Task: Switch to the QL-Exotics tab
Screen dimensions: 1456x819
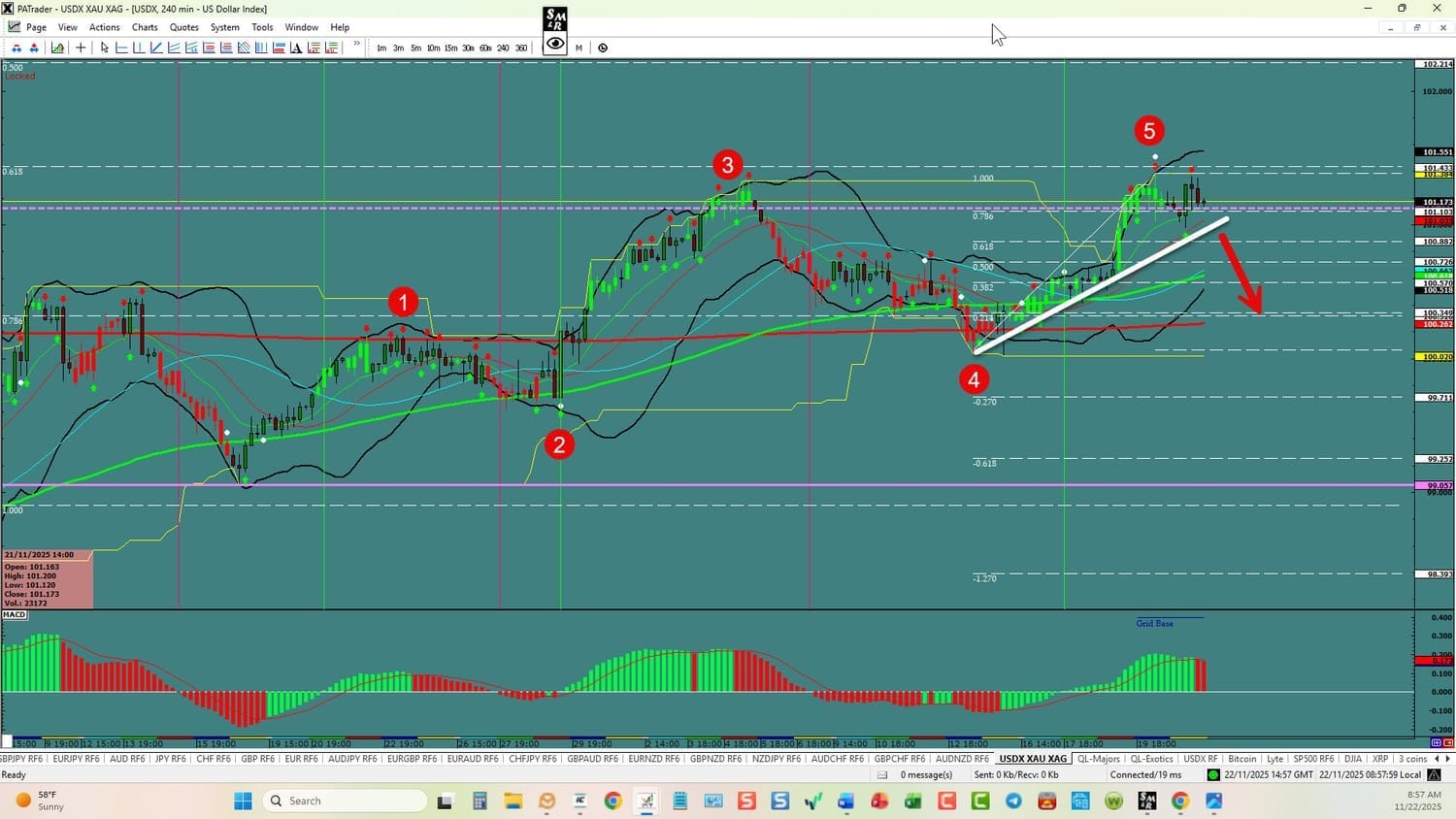Action: (x=1152, y=759)
